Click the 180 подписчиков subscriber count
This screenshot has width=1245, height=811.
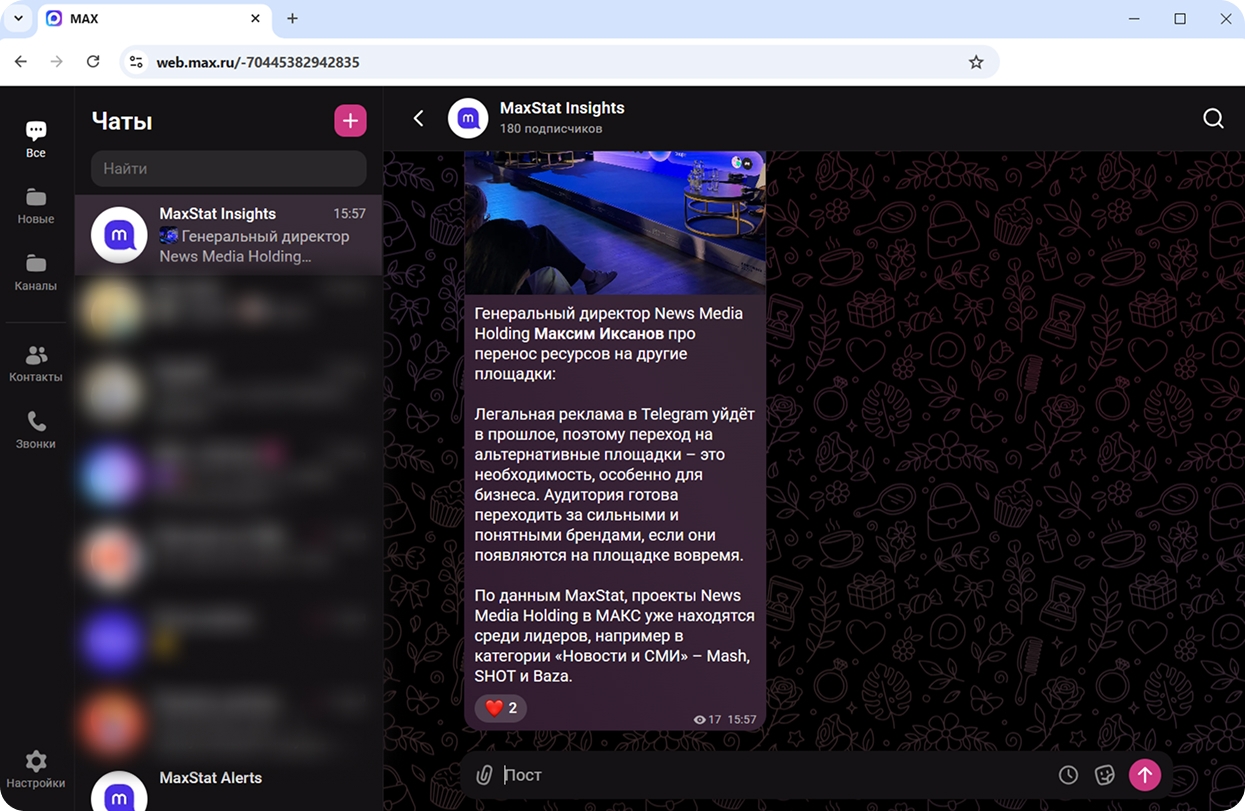[x=551, y=129]
